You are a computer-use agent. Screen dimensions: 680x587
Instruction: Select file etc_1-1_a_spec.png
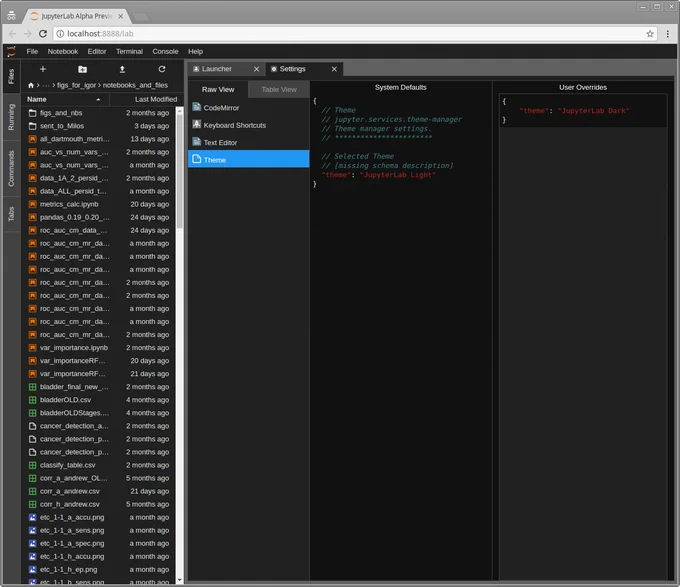99,543
